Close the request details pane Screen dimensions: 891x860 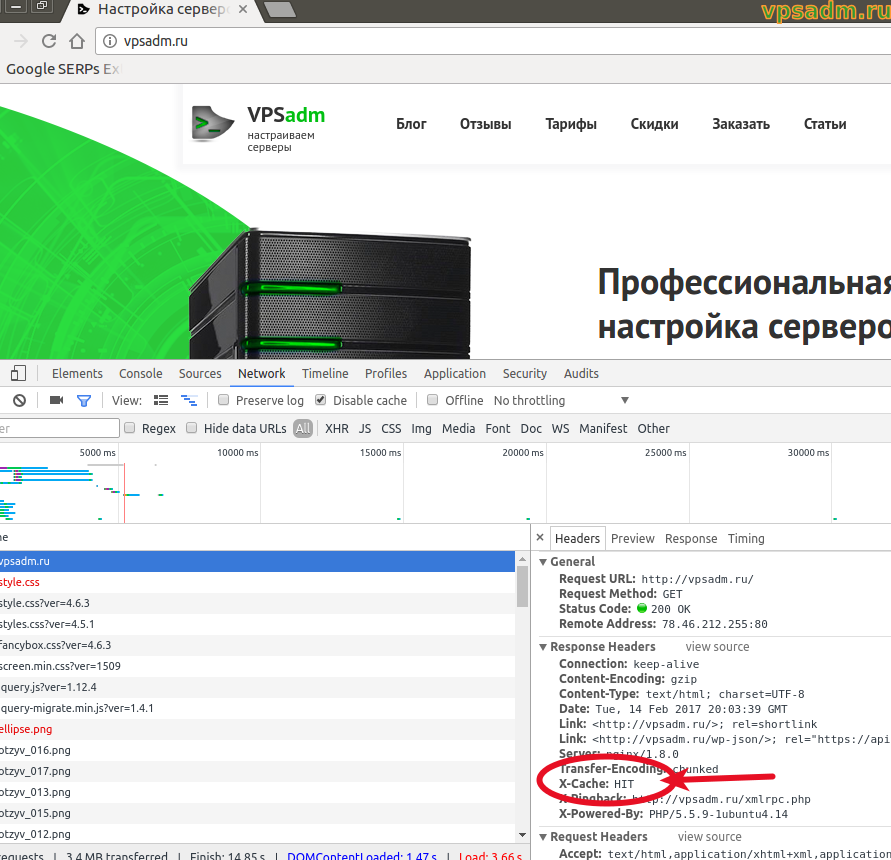tap(540, 537)
